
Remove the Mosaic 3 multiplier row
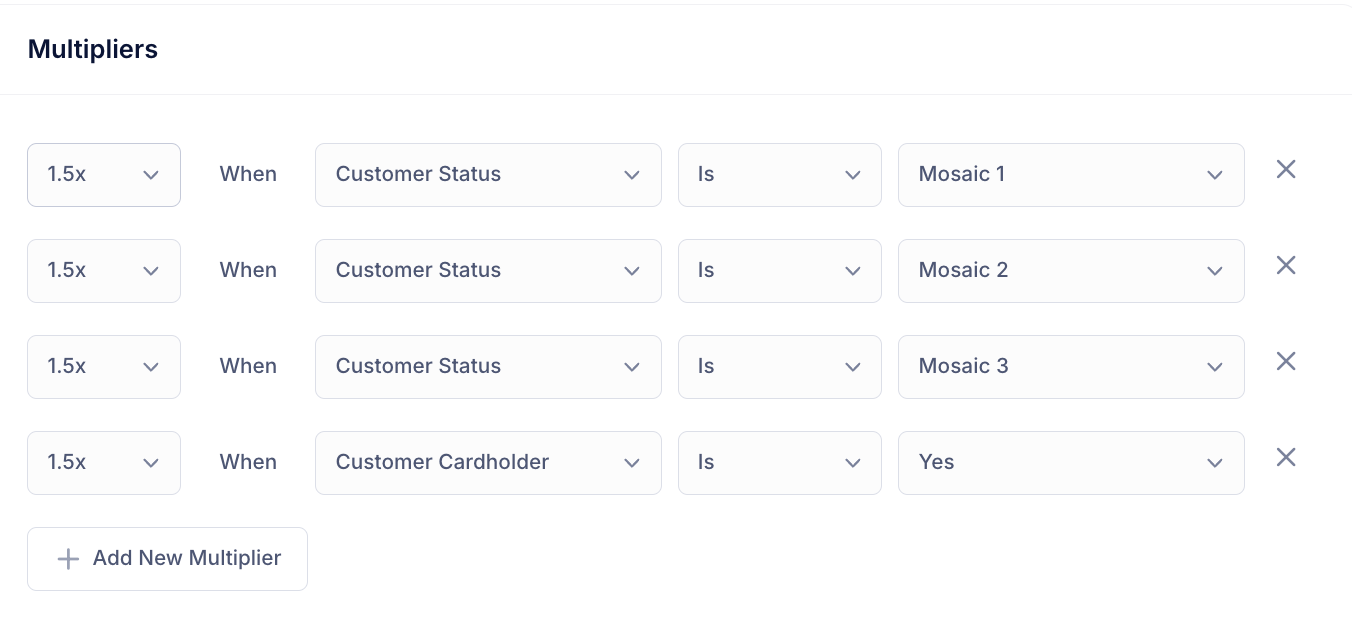point(1286,362)
